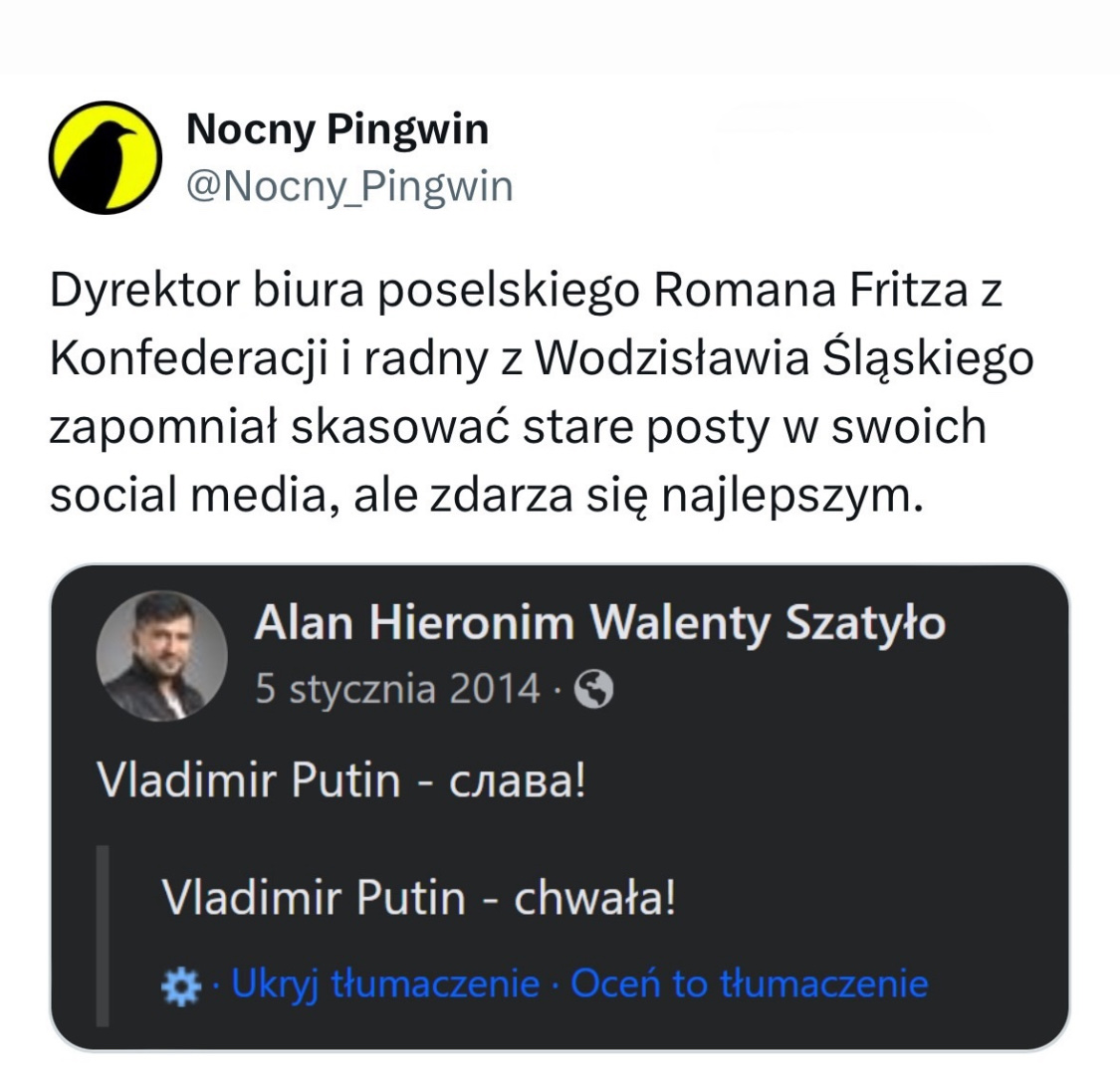The image size is (1120, 1084).
Task: Click the Nocny Pingwin display name
Action: tap(337, 129)
